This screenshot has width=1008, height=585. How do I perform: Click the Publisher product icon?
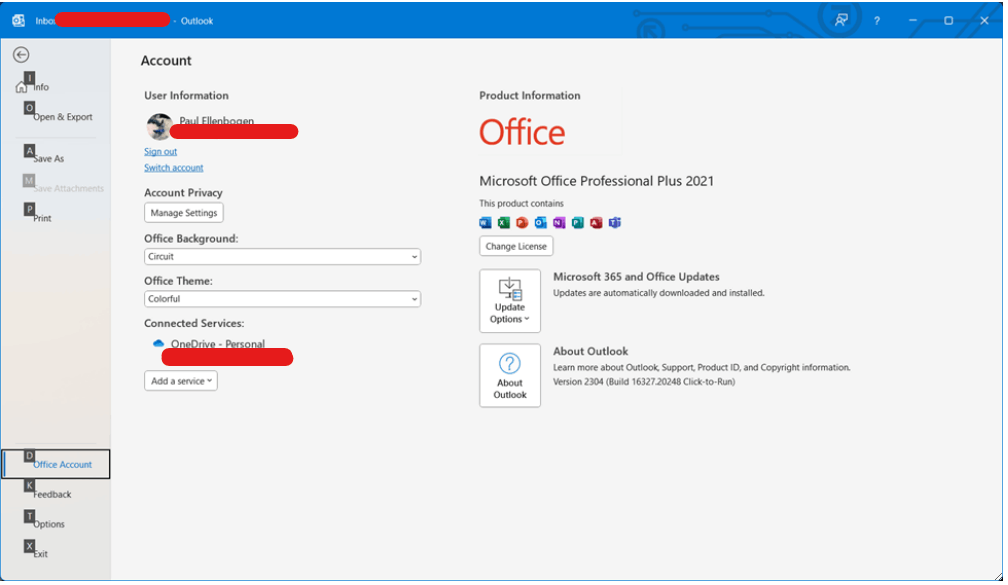pos(578,223)
